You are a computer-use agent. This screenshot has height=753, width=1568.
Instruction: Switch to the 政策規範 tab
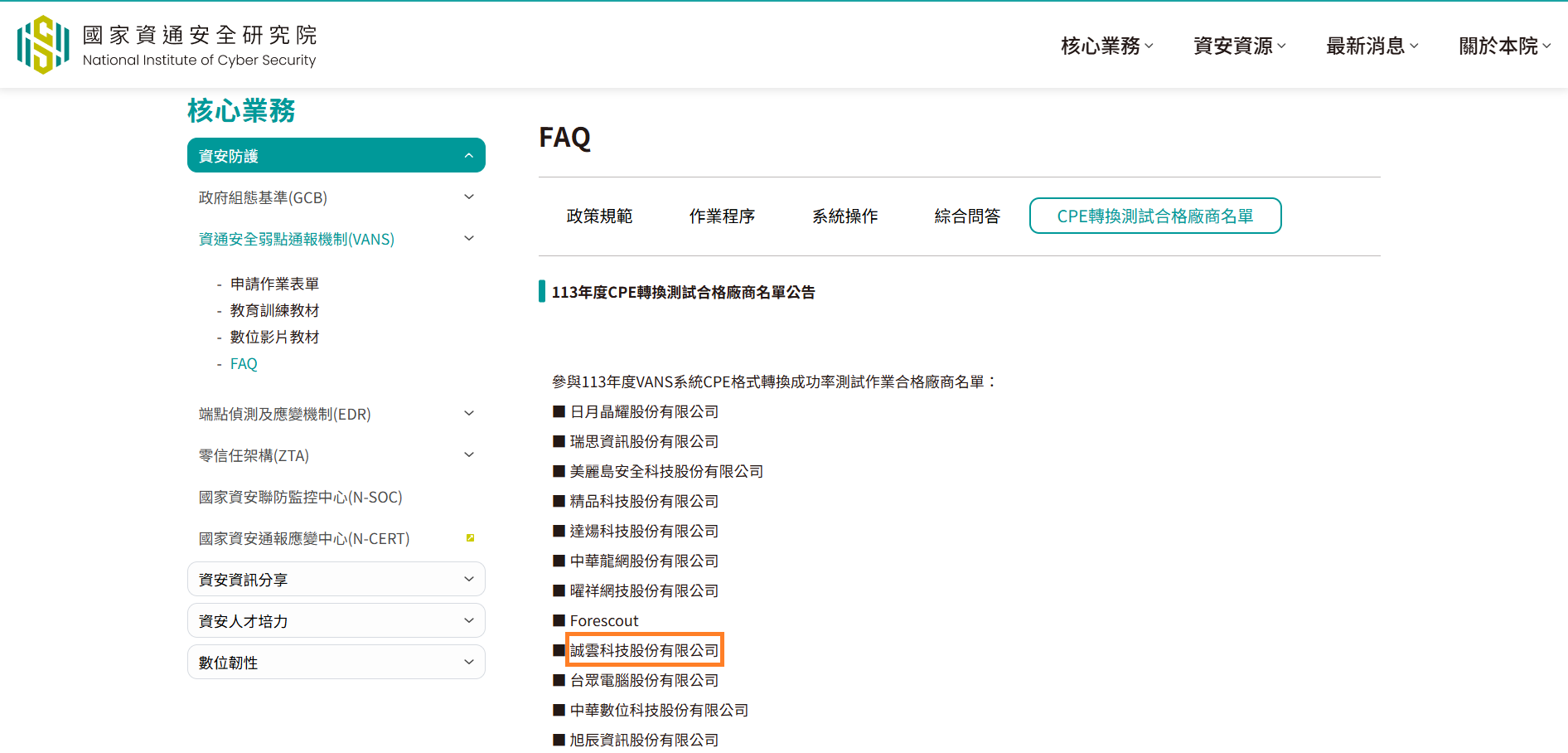click(x=599, y=216)
